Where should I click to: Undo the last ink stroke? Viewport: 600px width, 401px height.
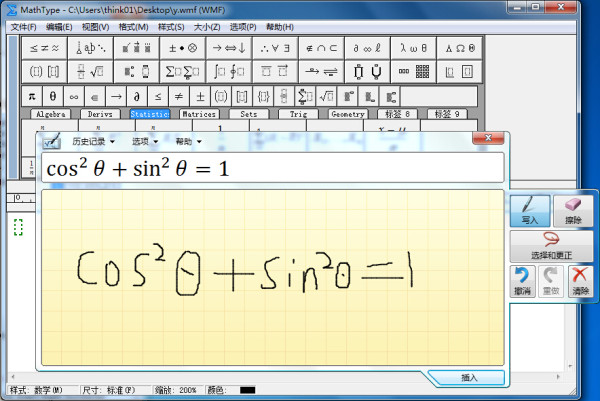coord(522,282)
